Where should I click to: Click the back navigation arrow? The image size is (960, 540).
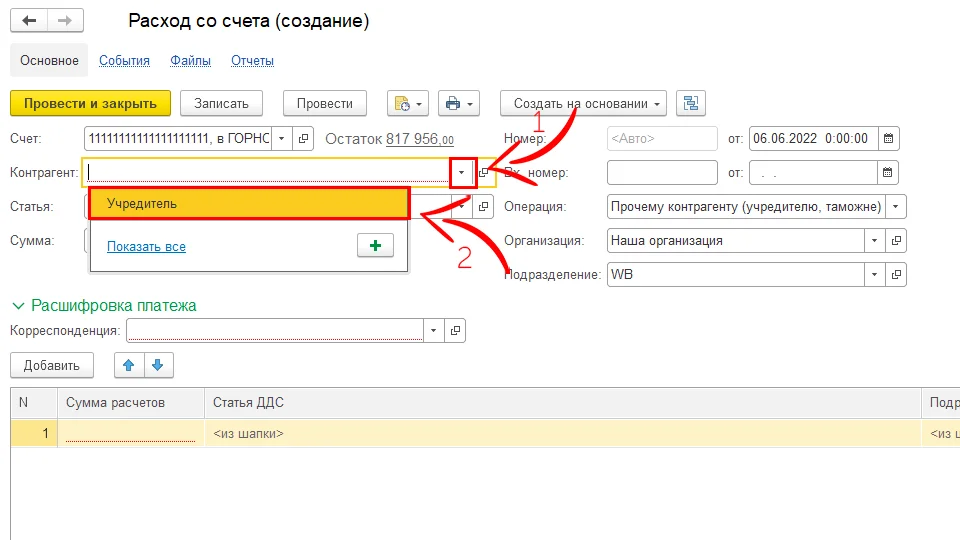(x=29, y=21)
